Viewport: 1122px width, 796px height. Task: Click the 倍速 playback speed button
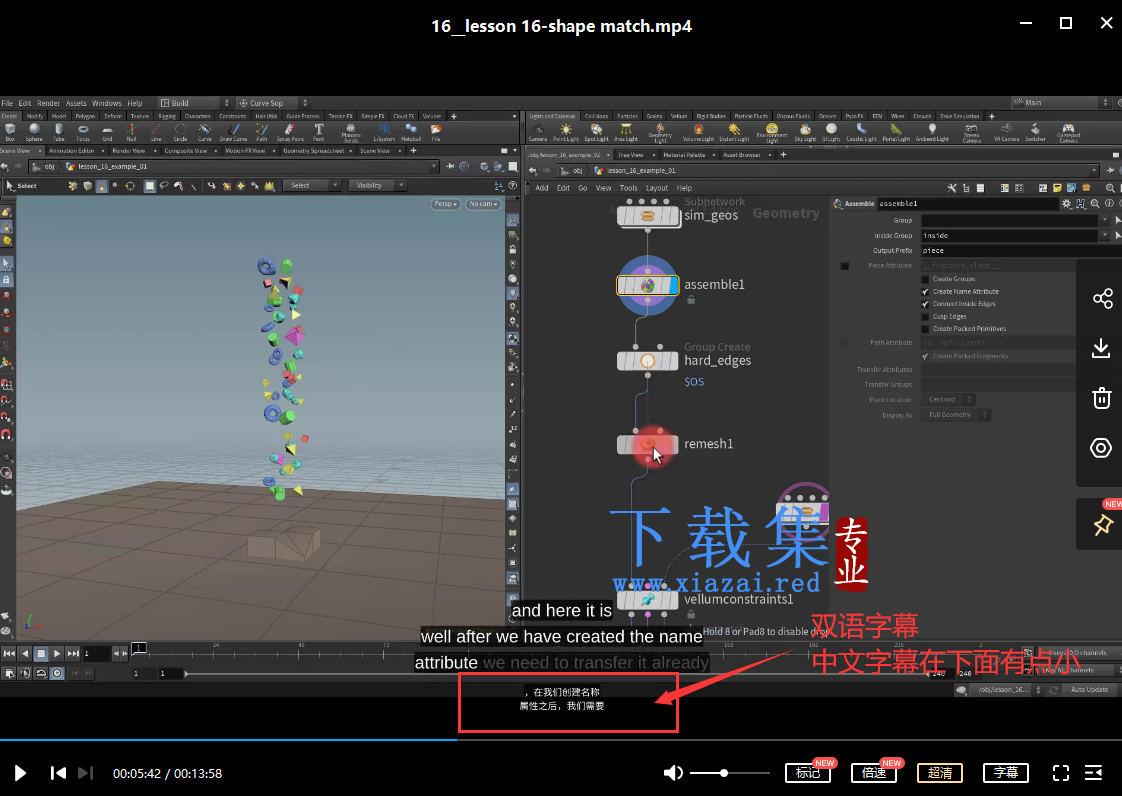click(874, 773)
